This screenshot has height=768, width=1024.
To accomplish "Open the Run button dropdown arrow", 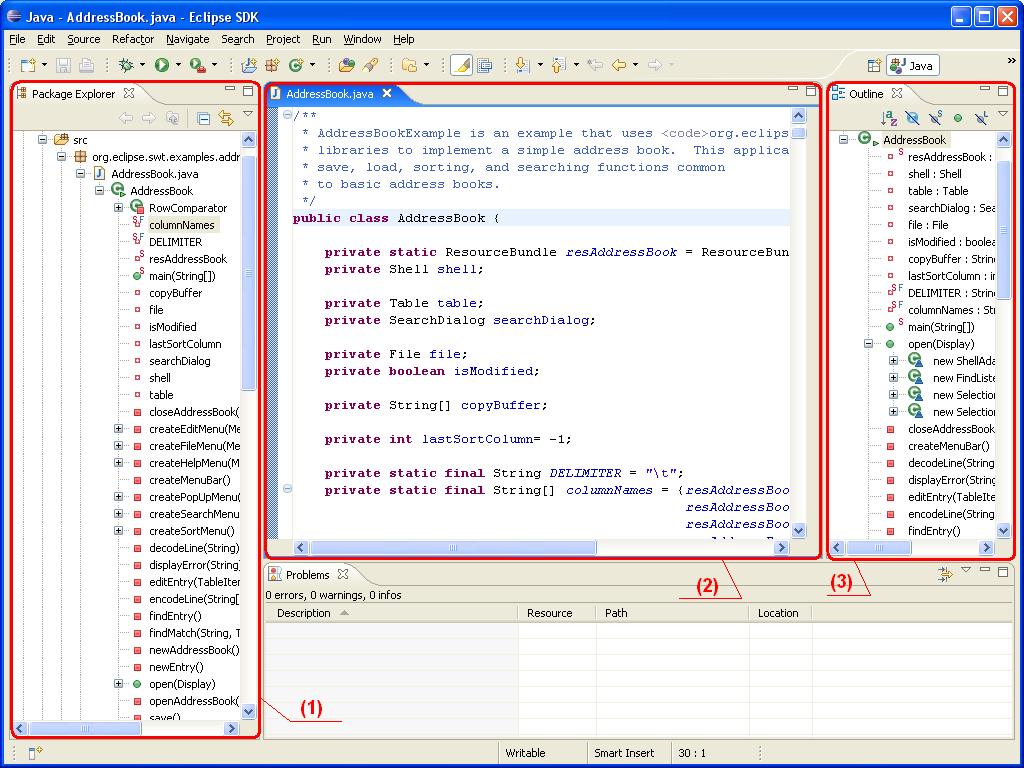I will [178, 65].
